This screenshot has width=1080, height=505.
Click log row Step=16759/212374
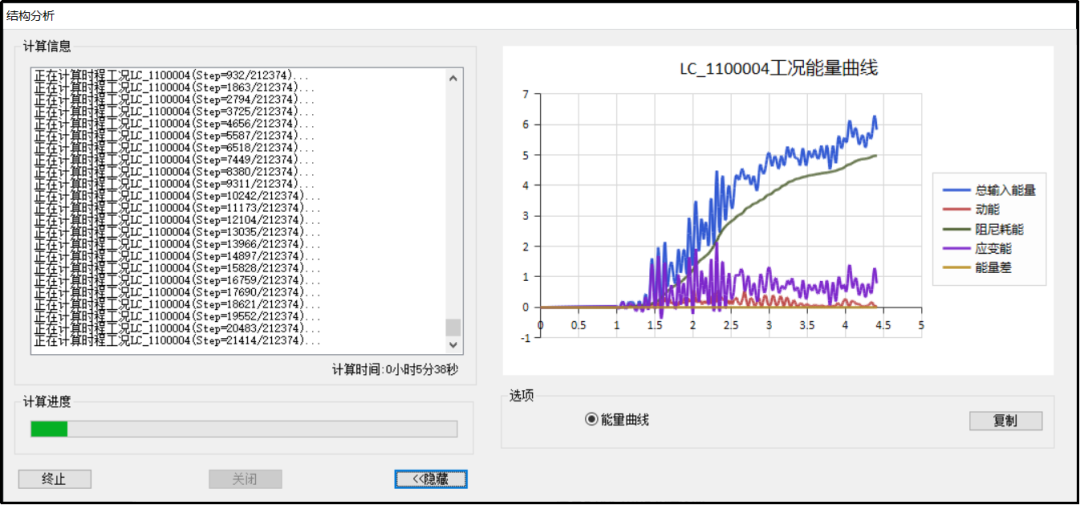pos(178,280)
